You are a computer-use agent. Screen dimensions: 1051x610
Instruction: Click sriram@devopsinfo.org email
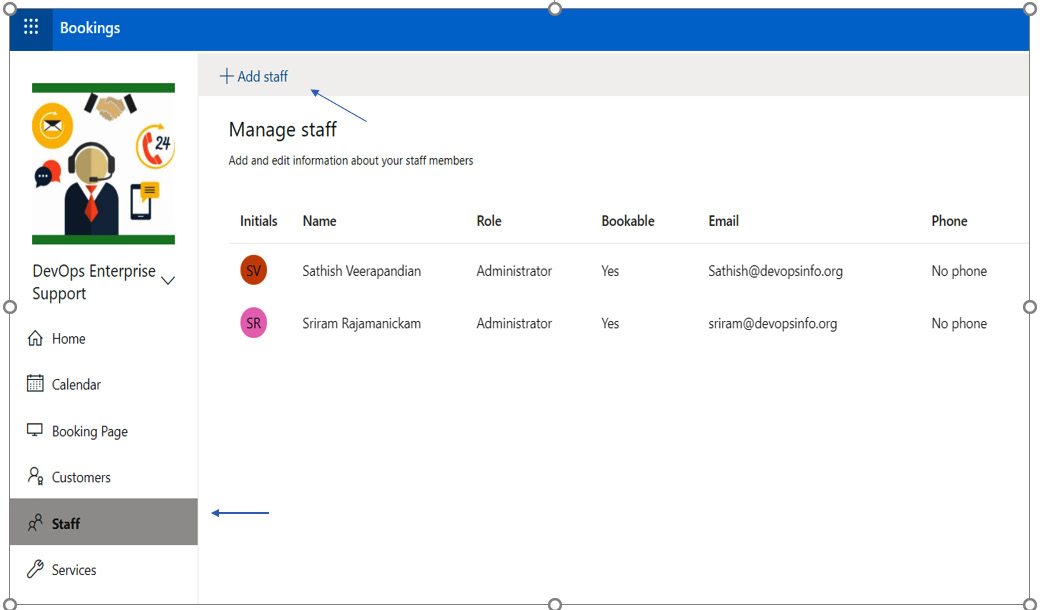[x=772, y=323]
